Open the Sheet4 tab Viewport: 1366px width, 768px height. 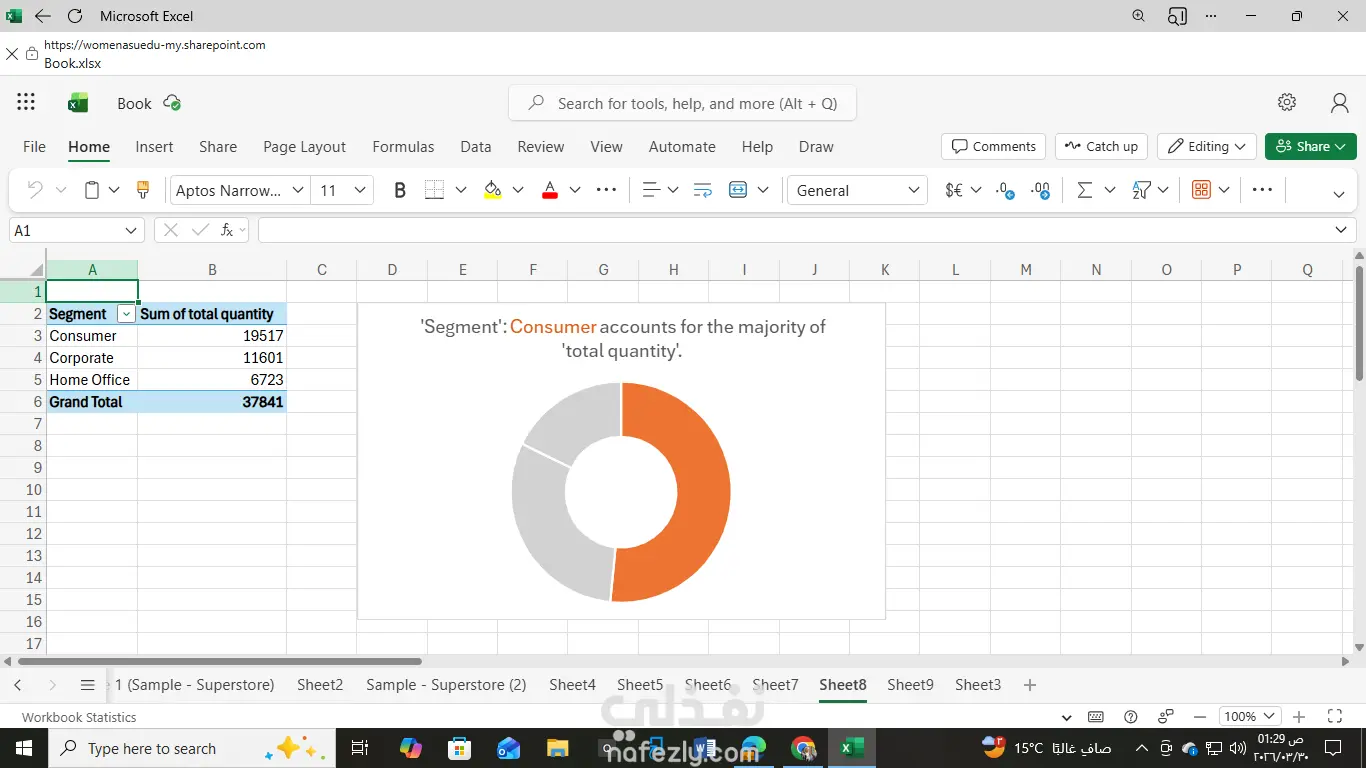tap(572, 685)
